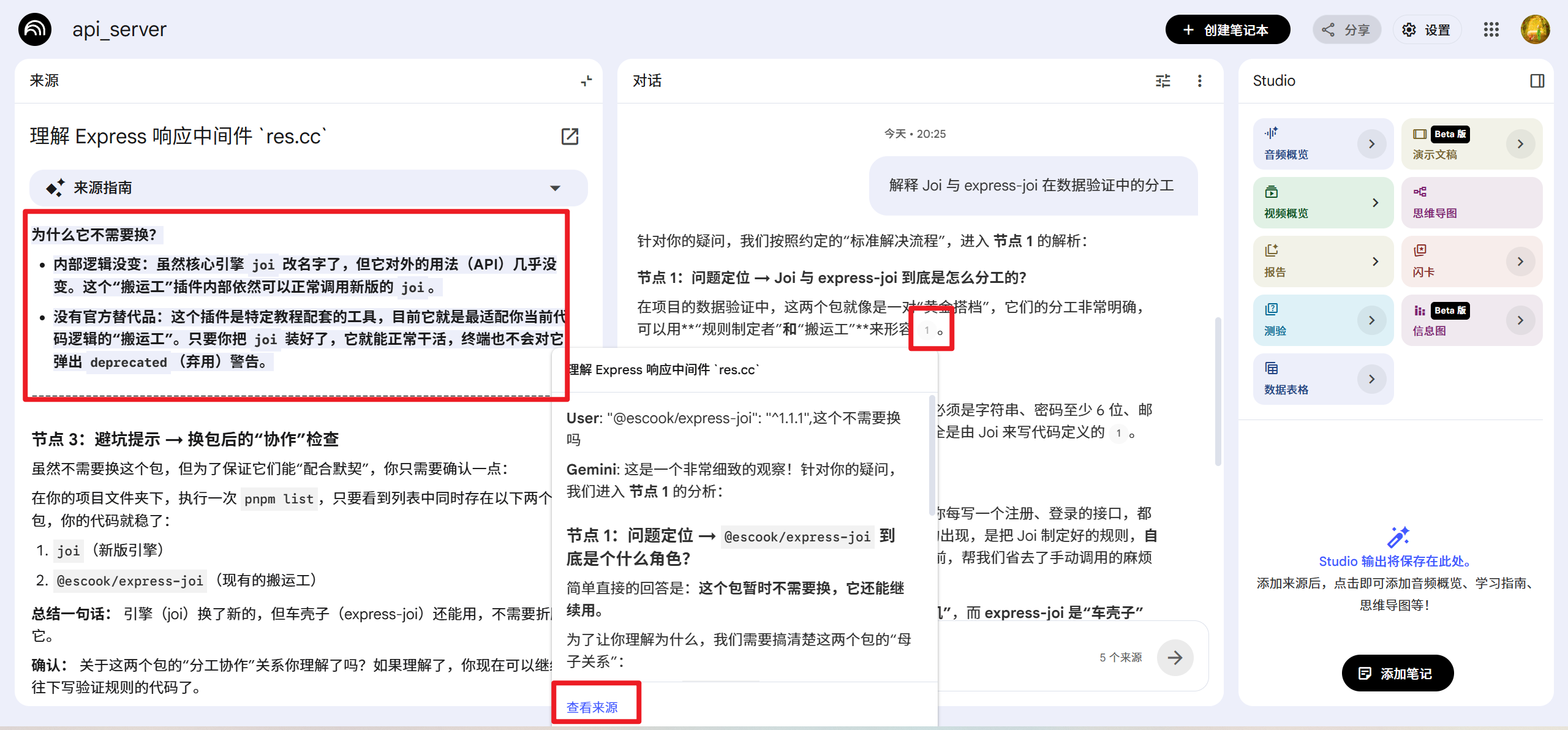Screen dimensions: 1568x730
Task: Click the 测验 card
Action: point(1323,320)
